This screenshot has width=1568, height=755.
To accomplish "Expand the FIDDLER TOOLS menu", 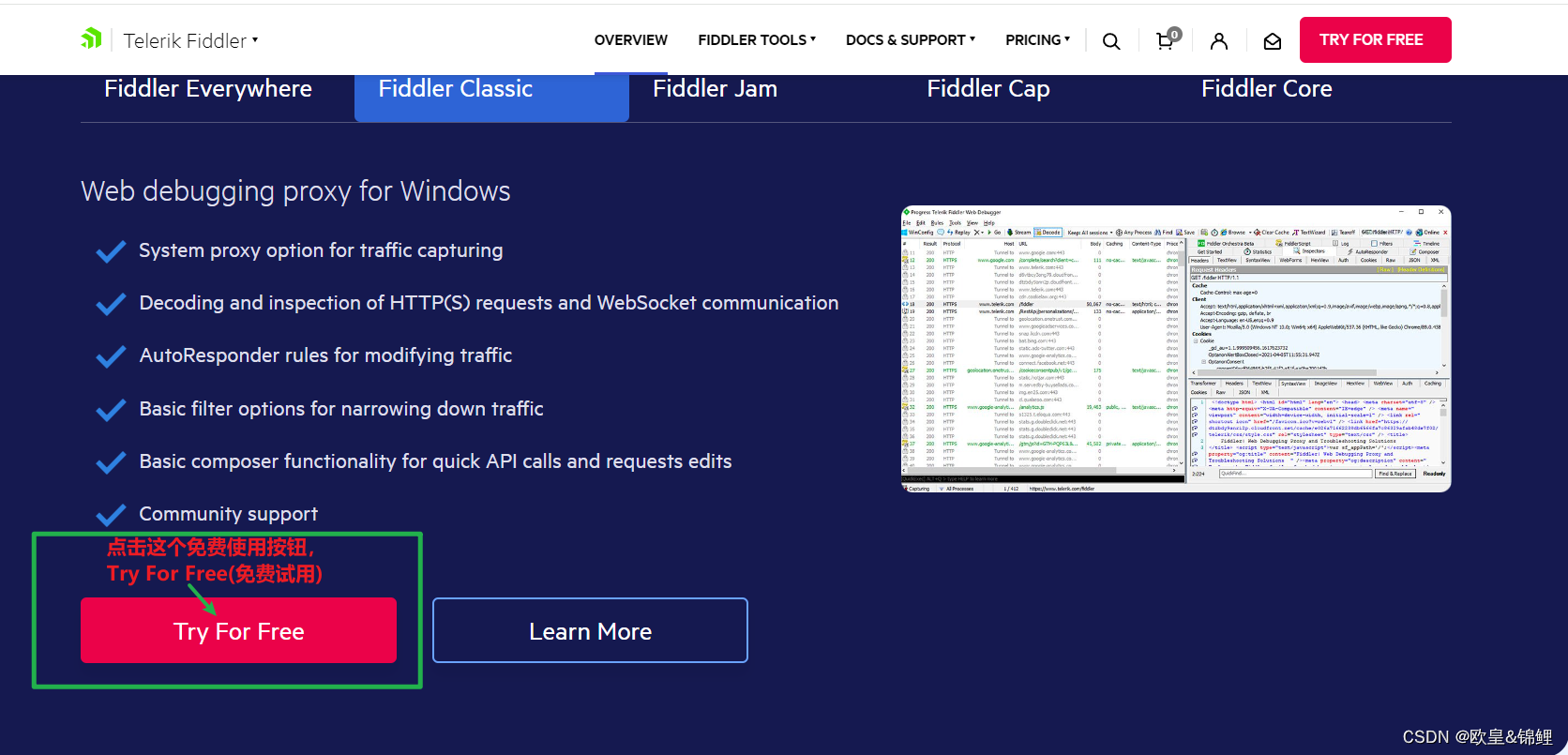I will [757, 40].
